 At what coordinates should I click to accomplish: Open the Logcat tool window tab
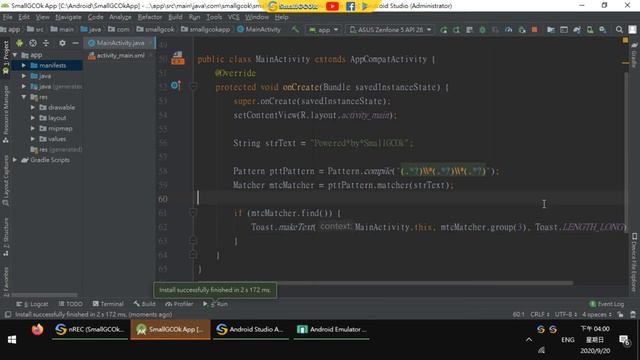[32, 304]
